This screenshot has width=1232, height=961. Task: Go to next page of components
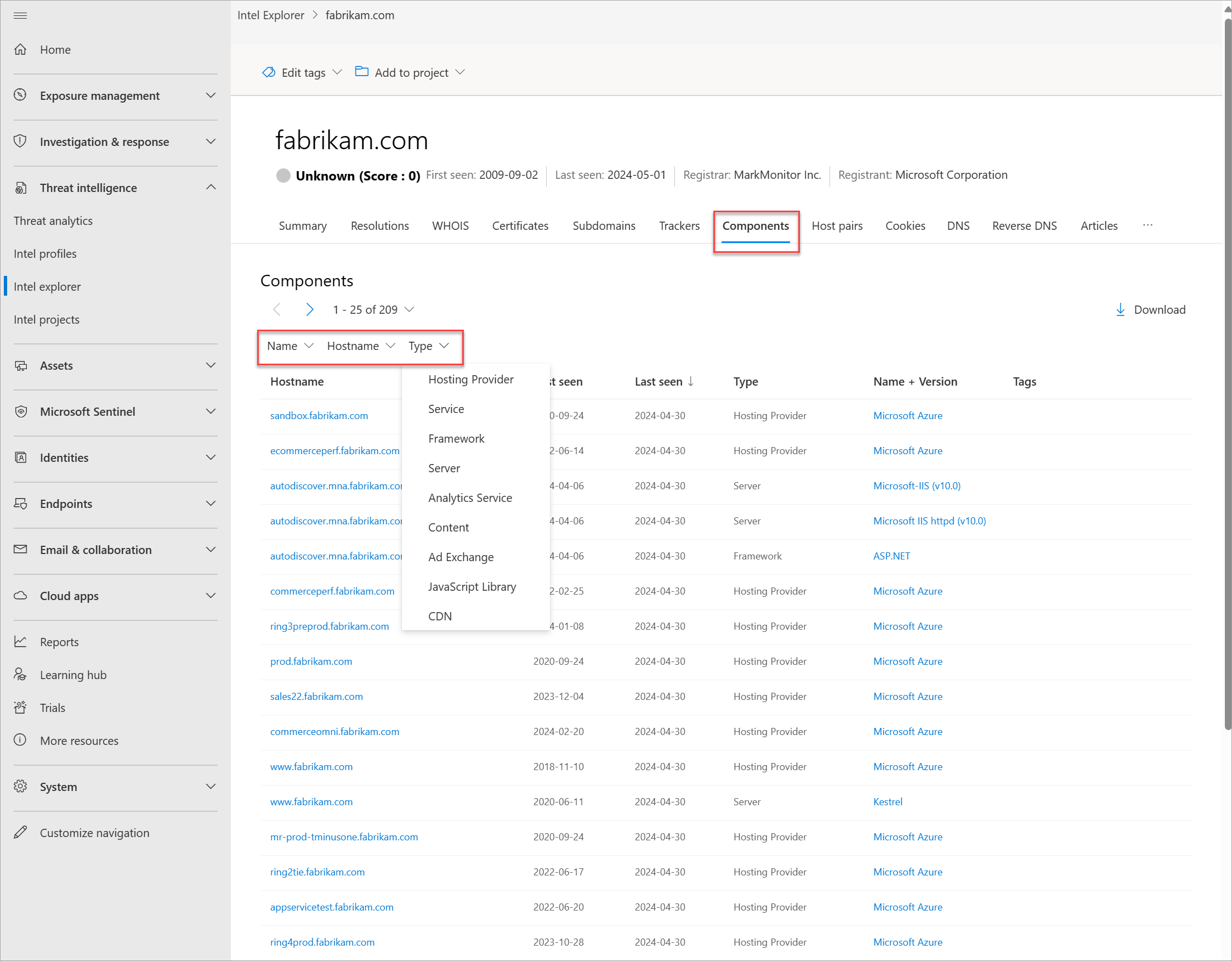pyautogui.click(x=309, y=309)
